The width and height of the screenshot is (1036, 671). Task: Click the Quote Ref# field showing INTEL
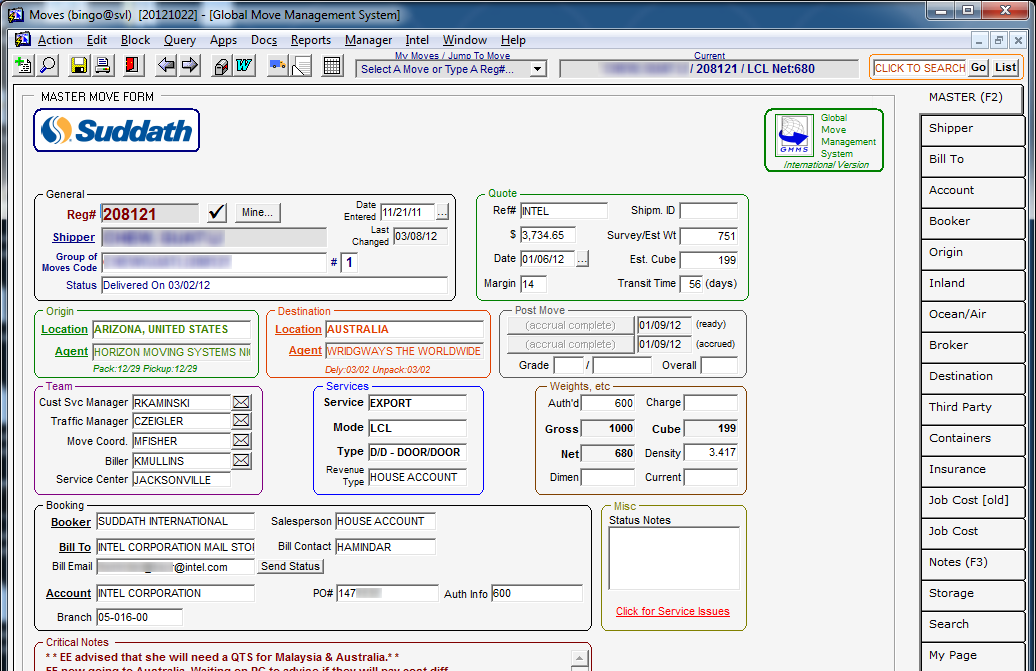coord(564,211)
